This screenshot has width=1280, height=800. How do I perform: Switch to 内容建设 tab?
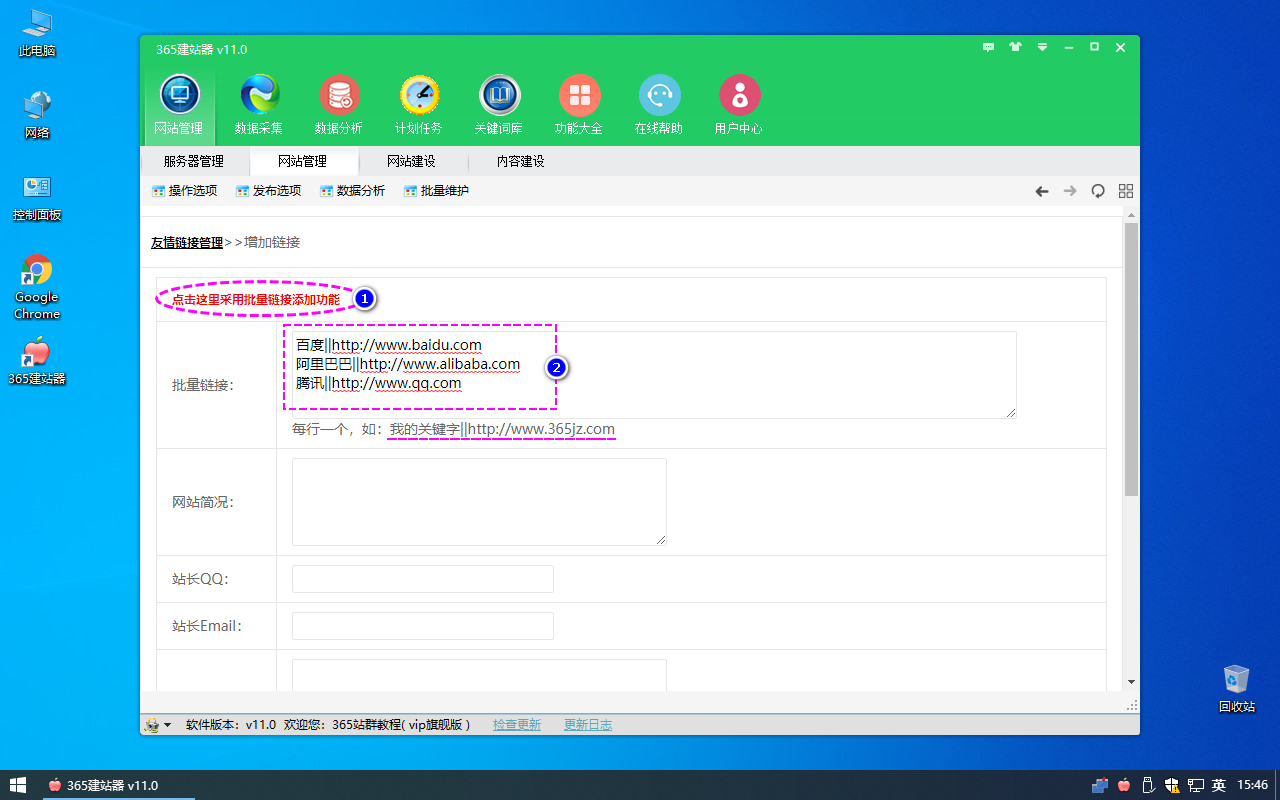521,161
